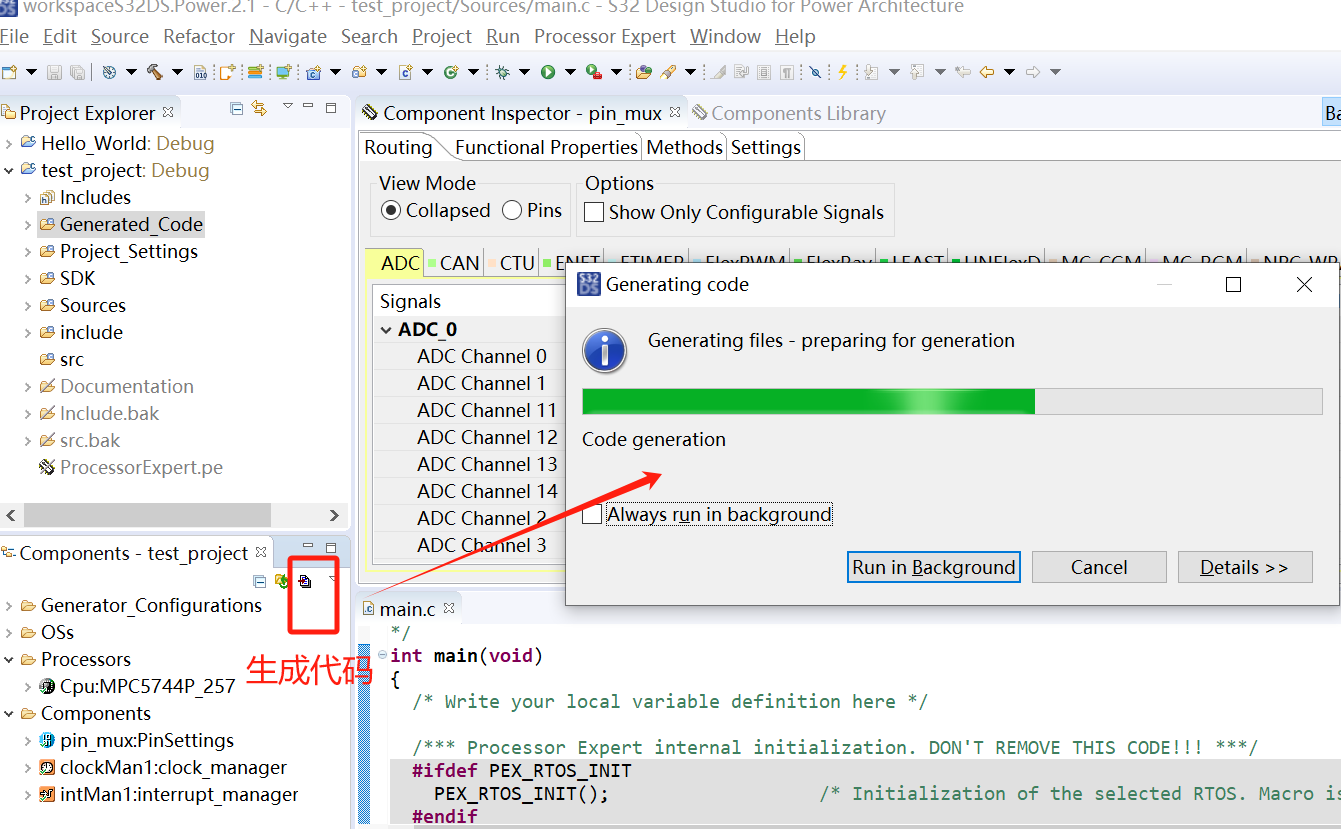Click the Project Explorer horizontal scrollbar
Screen dimensions: 1341x829
coord(147,515)
